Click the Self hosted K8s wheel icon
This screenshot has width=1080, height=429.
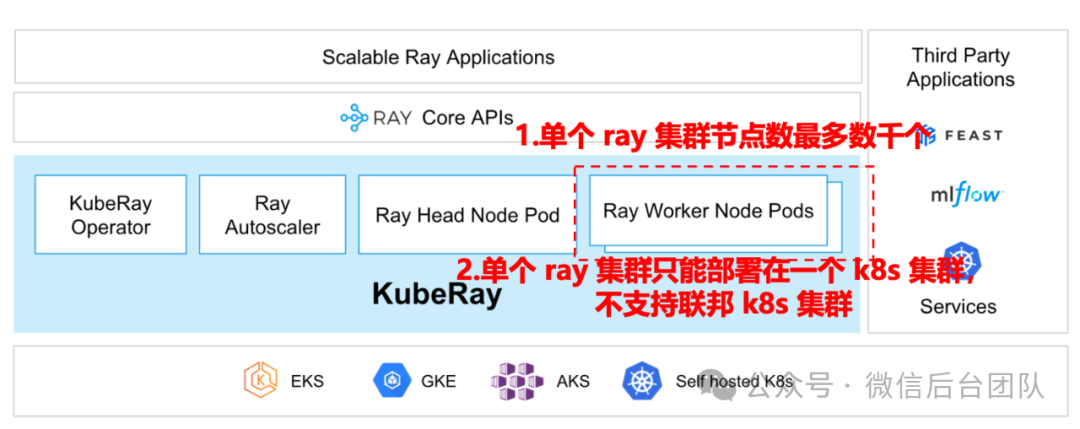(642, 381)
